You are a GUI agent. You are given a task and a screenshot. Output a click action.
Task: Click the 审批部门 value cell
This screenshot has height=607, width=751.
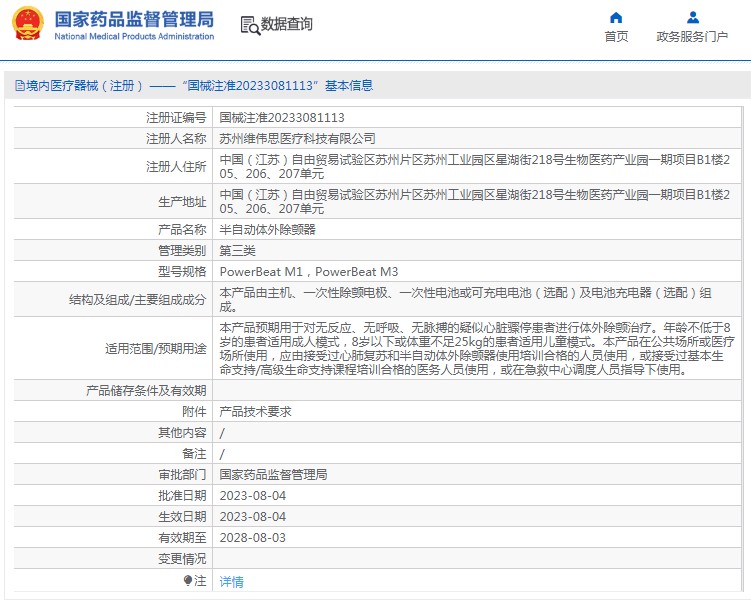tap(273, 474)
